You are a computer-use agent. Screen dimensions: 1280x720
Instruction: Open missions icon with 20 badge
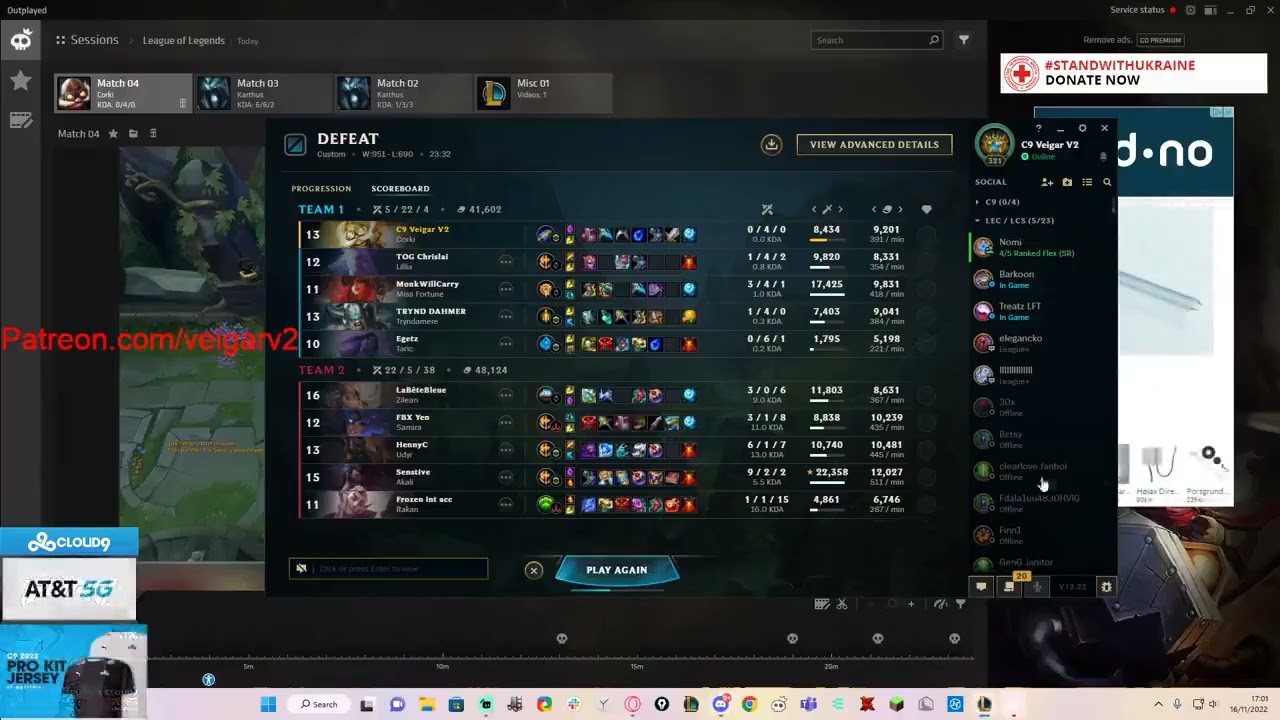1009,586
